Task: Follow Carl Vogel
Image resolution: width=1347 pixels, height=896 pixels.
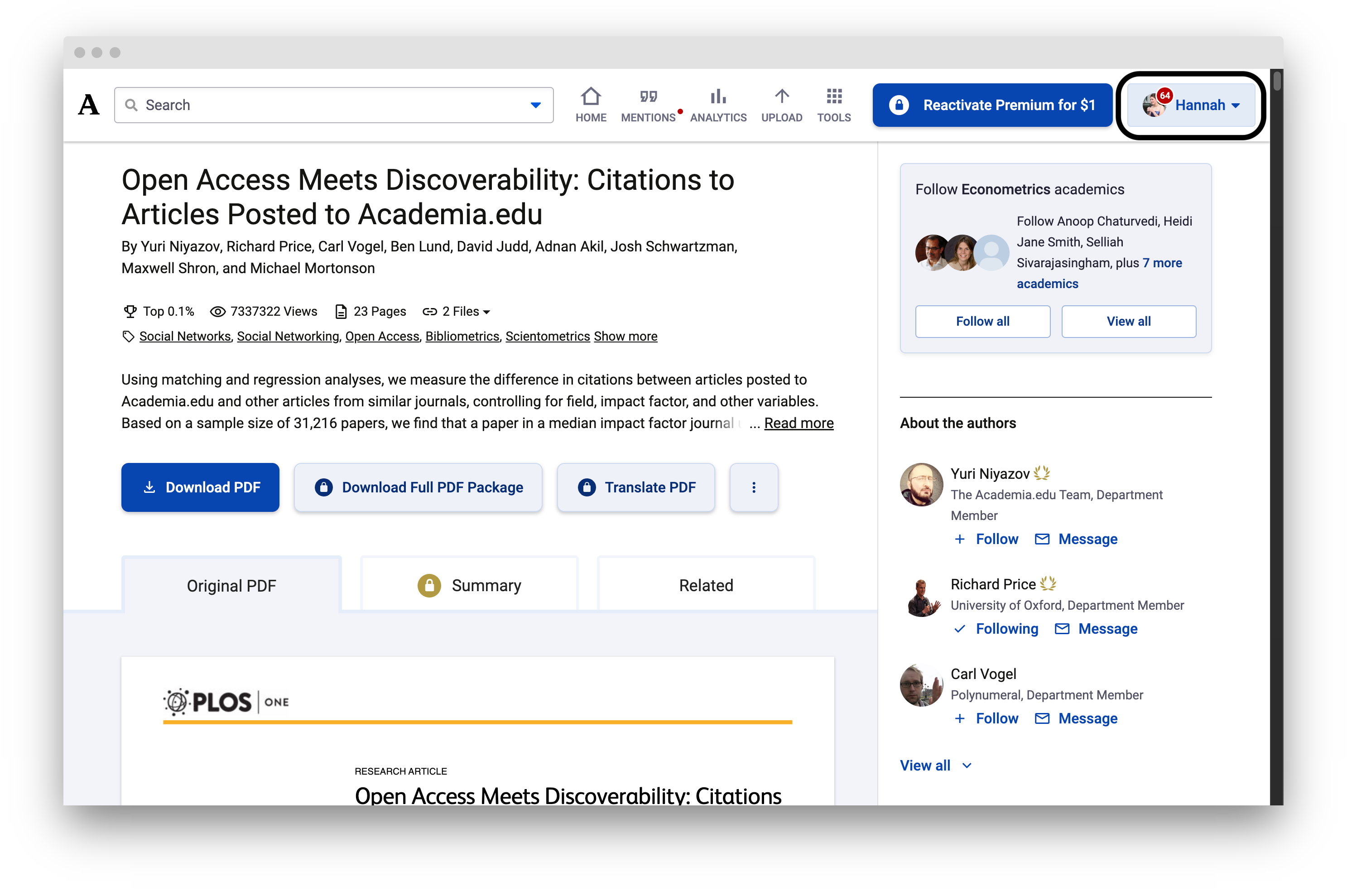Action: pyautogui.click(x=986, y=718)
